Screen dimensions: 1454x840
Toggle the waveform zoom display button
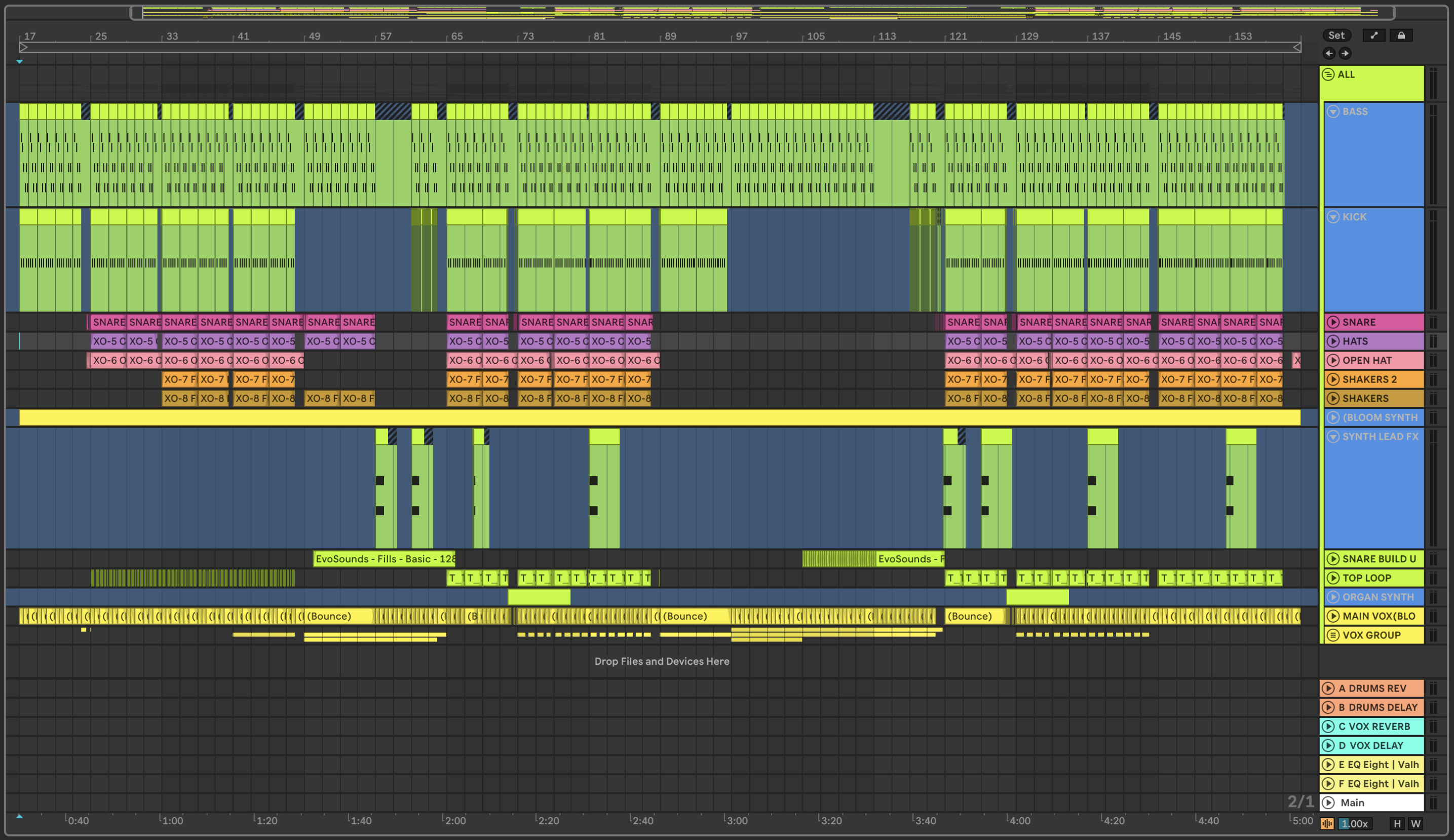(x=1327, y=824)
